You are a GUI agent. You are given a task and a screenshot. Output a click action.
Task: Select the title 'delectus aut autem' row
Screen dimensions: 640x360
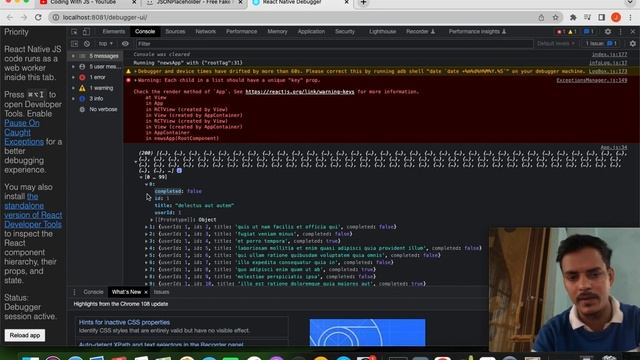[194, 205]
